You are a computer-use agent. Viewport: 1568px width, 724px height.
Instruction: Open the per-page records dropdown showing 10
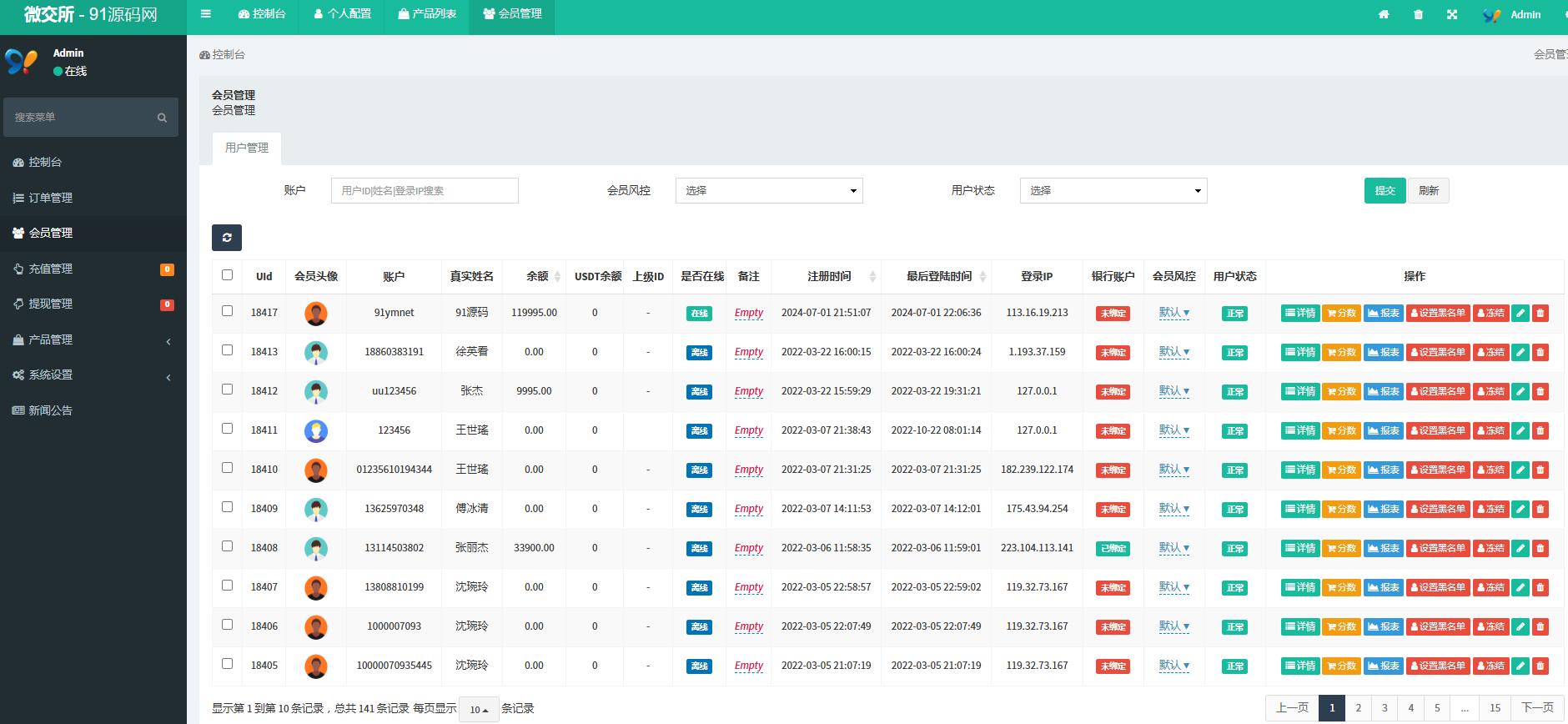tap(479, 709)
